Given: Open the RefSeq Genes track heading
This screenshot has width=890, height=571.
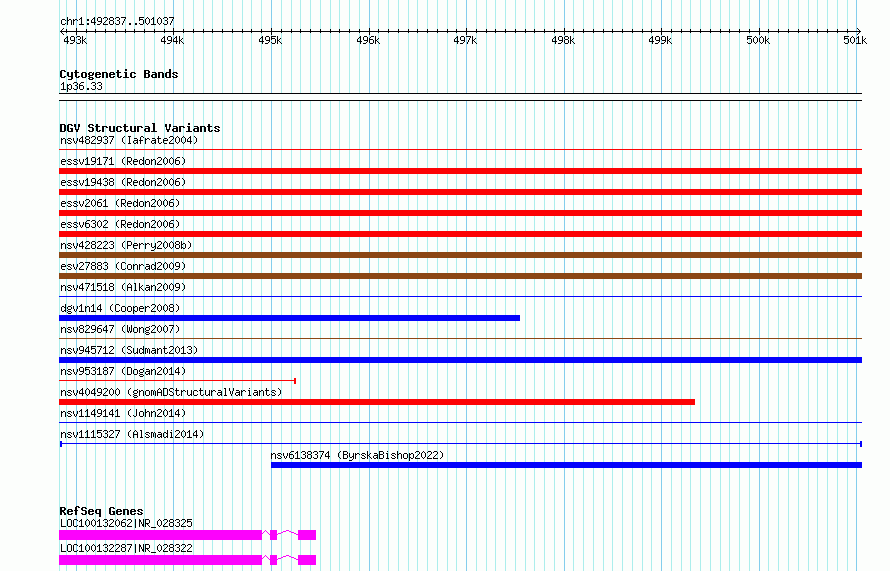Looking at the screenshot, I should [101, 511].
